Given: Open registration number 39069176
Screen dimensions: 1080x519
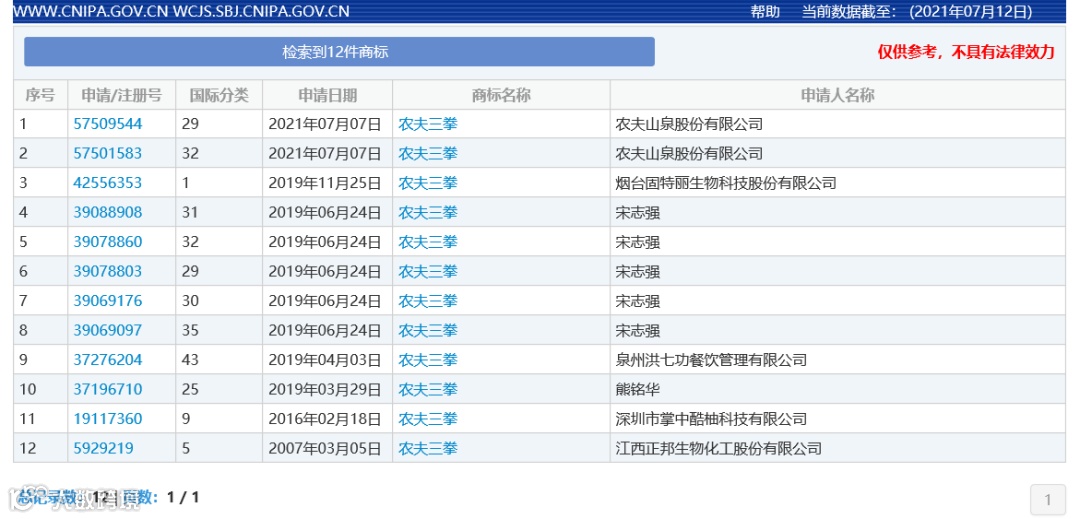Looking at the screenshot, I should pyautogui.click(x=107, y=301).
